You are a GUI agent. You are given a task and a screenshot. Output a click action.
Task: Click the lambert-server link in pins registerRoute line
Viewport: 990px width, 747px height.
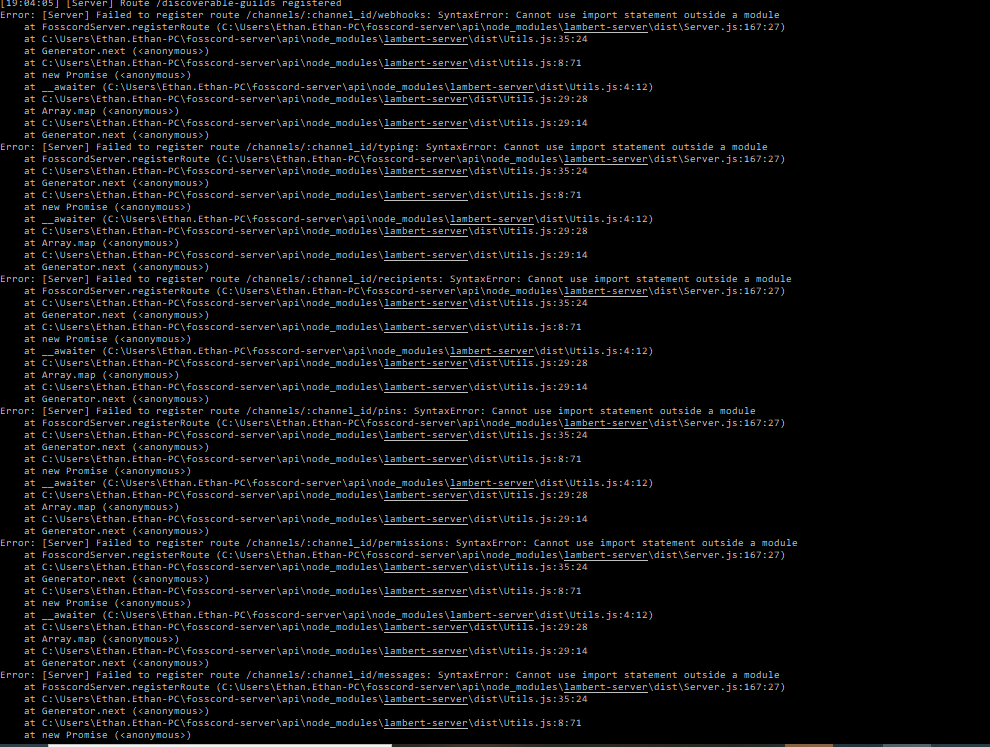click(605, 423)
